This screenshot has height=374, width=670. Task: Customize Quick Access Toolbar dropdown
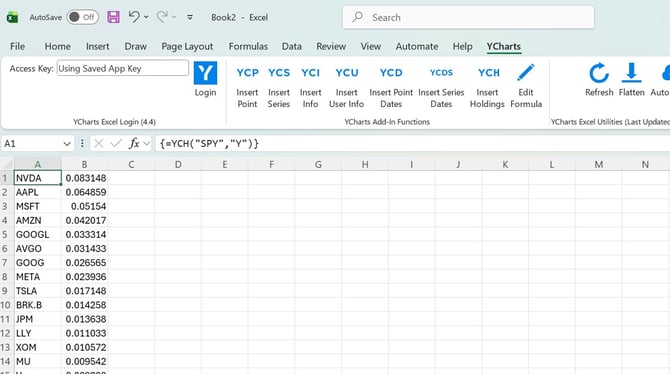click(190, 17)
